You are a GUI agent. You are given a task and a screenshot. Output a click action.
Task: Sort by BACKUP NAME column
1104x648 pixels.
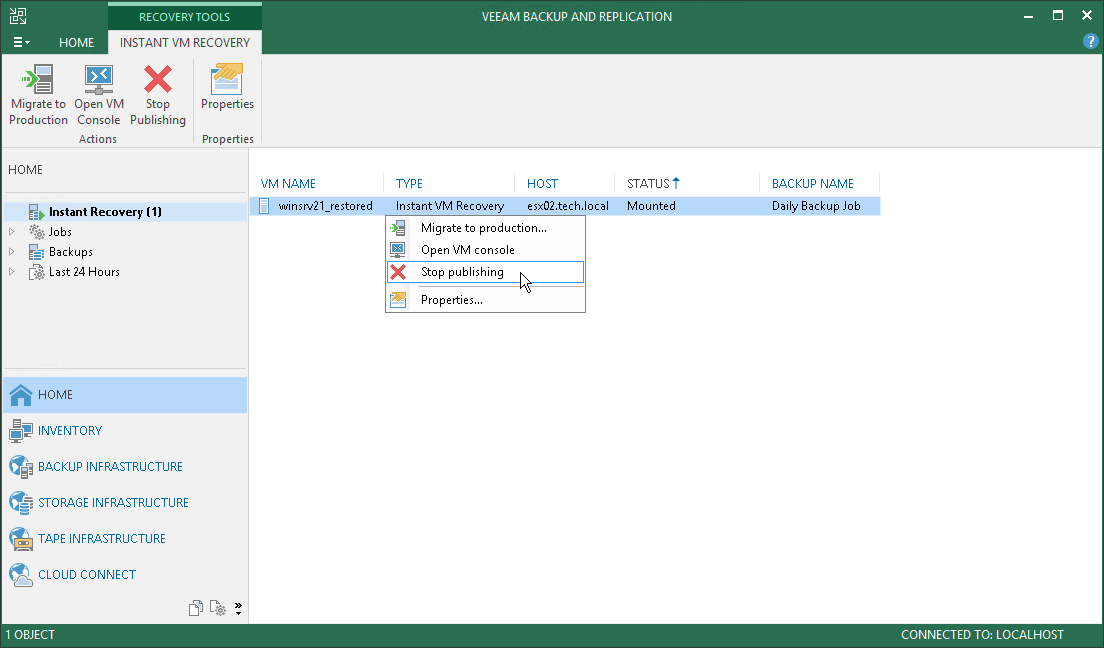pos(813,184)
